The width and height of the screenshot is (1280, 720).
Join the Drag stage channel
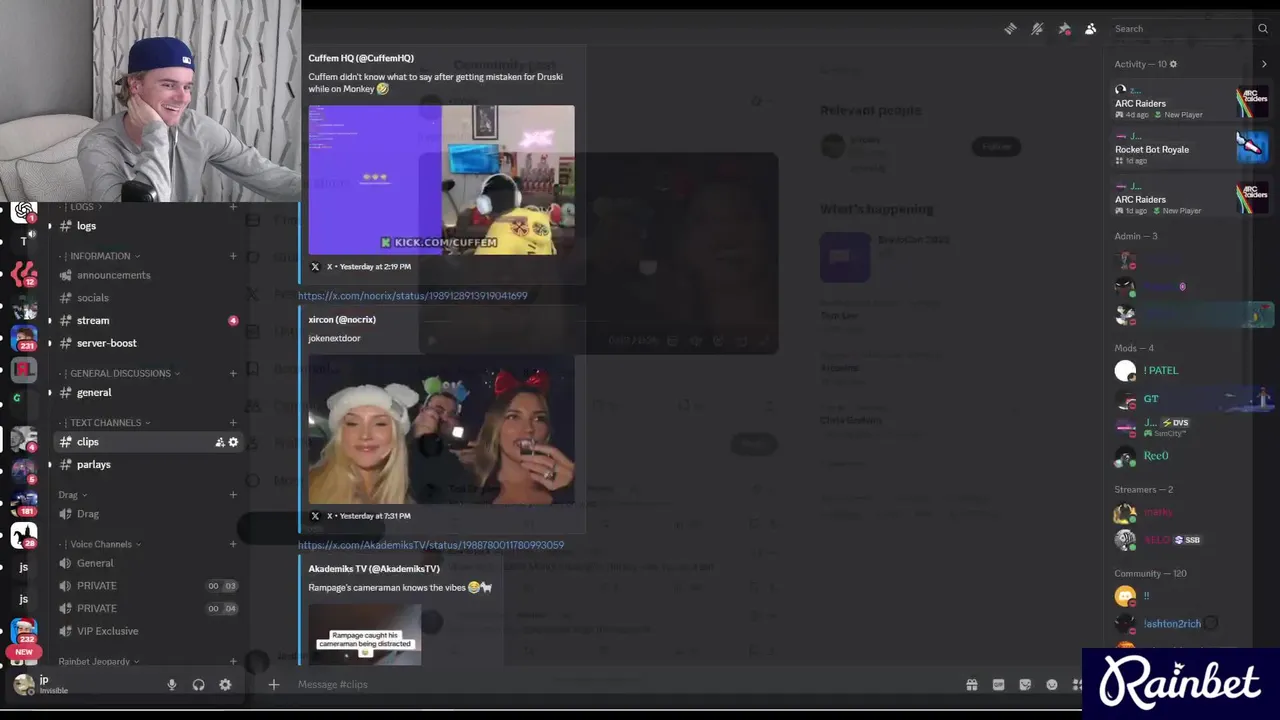click(88, 514)
